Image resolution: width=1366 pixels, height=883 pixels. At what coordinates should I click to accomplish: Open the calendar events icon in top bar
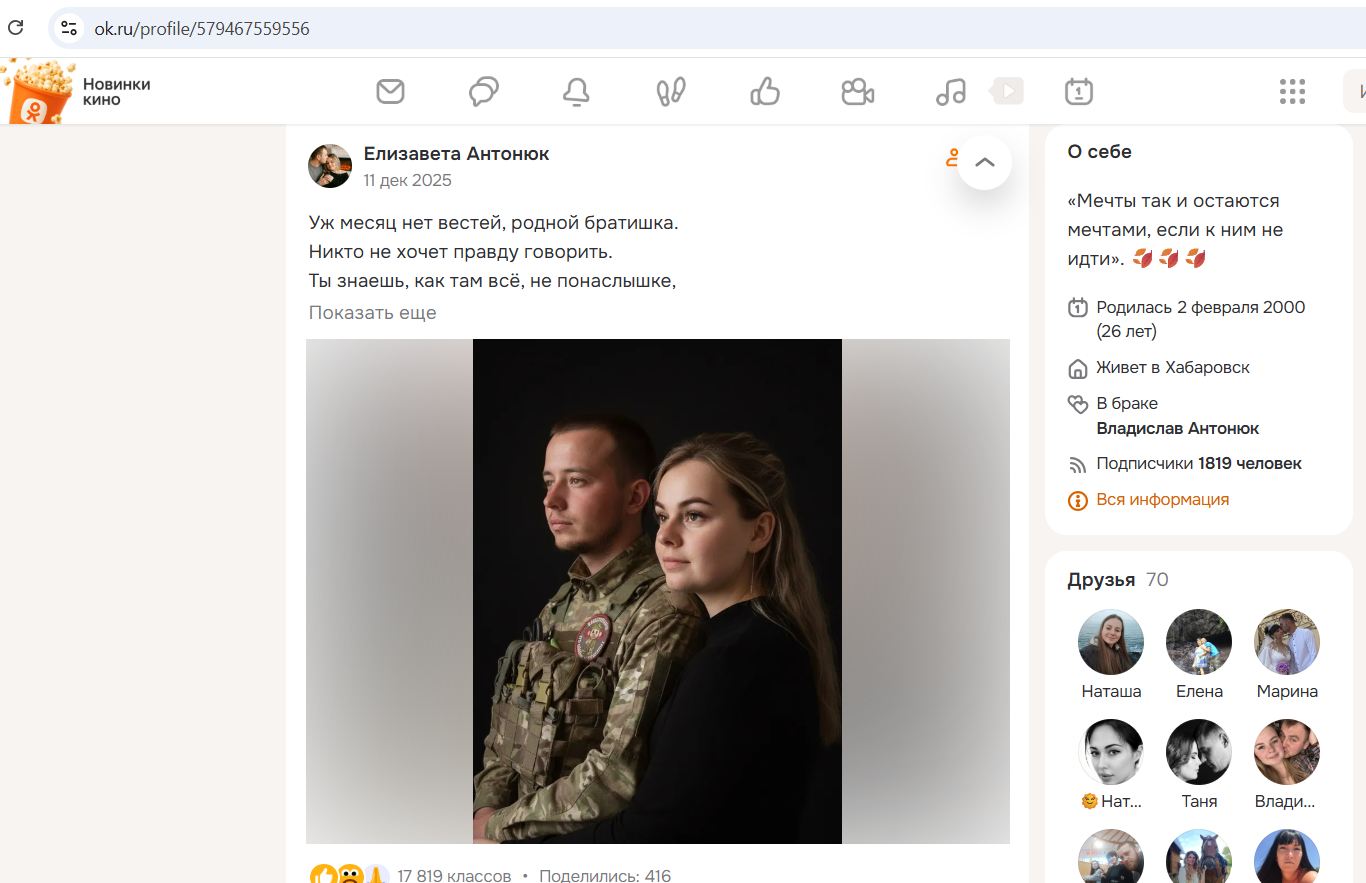(x=1078, y=92)
